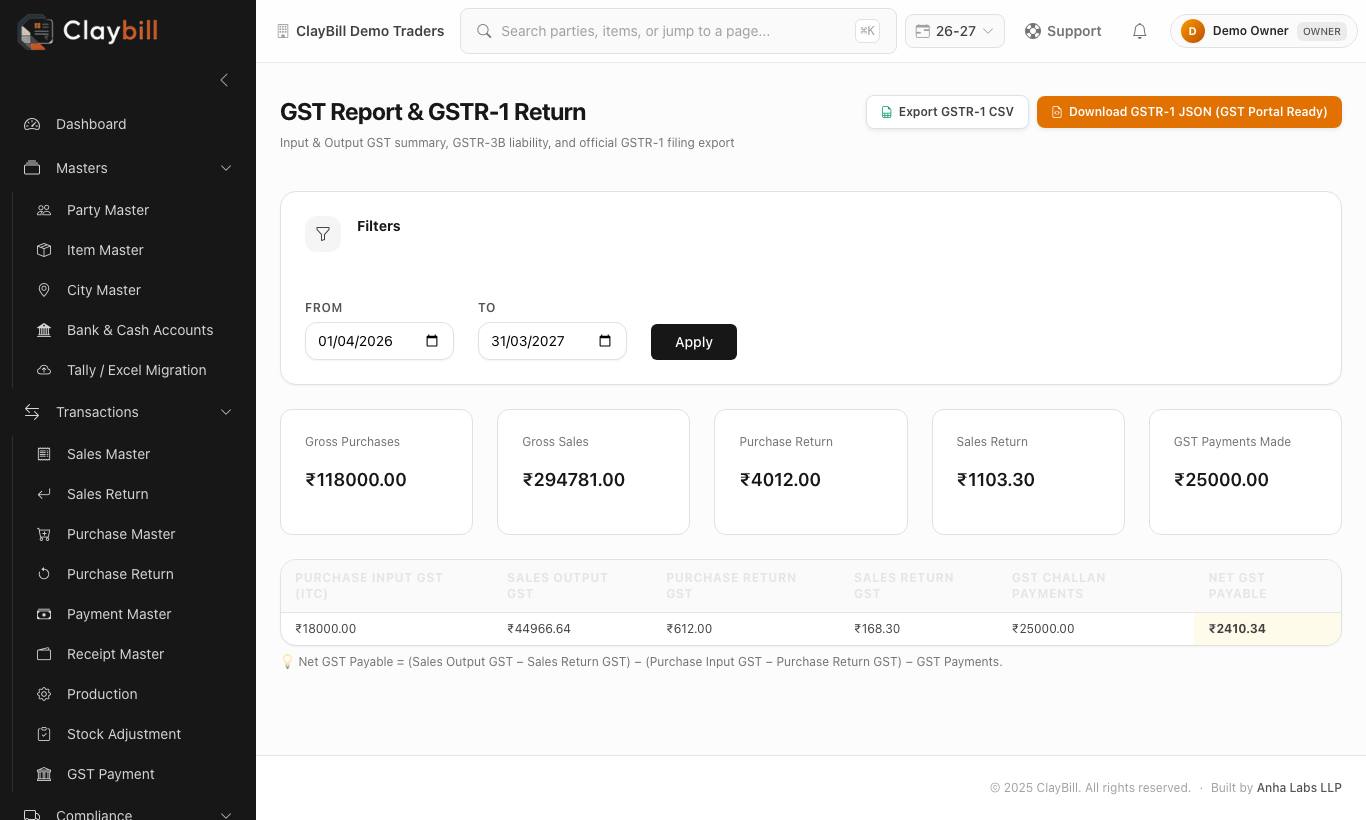The width and height of the screenshot is (1366, 820).
Task: Click the Stock Adjustment clipboard icon
Action: click(x=44, y=734)
